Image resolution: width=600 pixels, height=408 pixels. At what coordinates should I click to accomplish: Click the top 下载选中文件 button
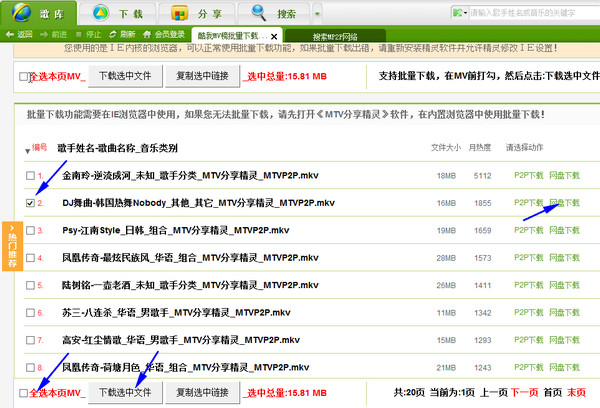[125, 76]
